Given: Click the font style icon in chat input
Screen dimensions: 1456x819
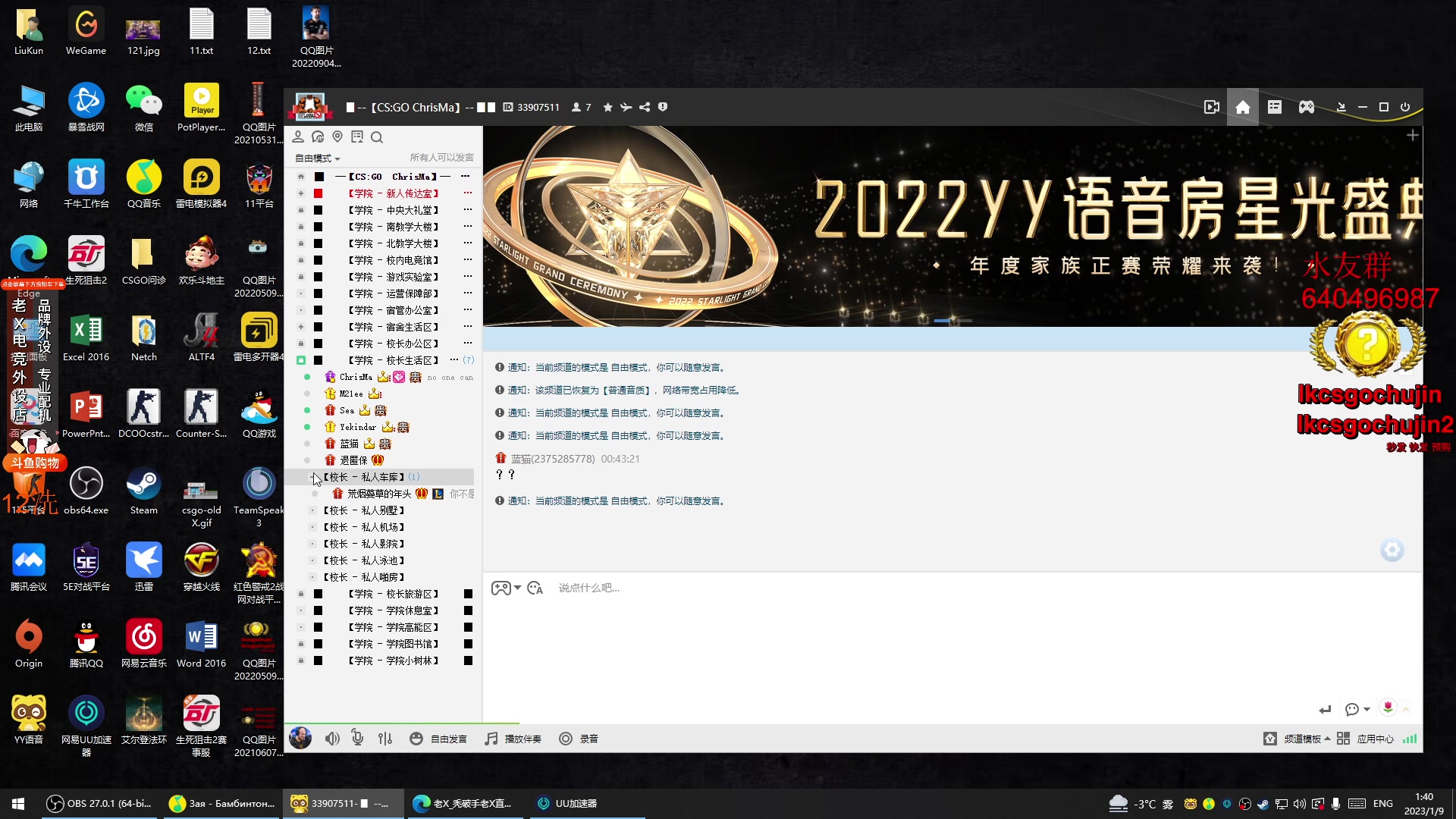Looking at the screenshot, I should (535, 588).
